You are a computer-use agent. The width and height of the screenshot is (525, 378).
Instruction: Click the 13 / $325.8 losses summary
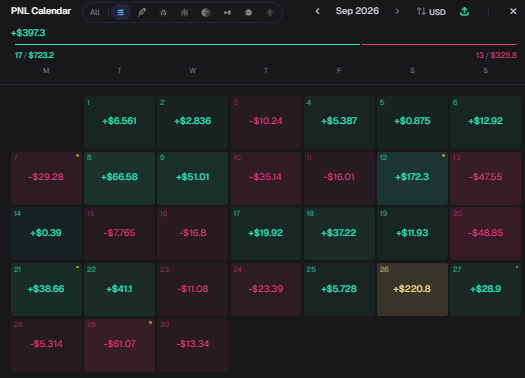[496, 55]
